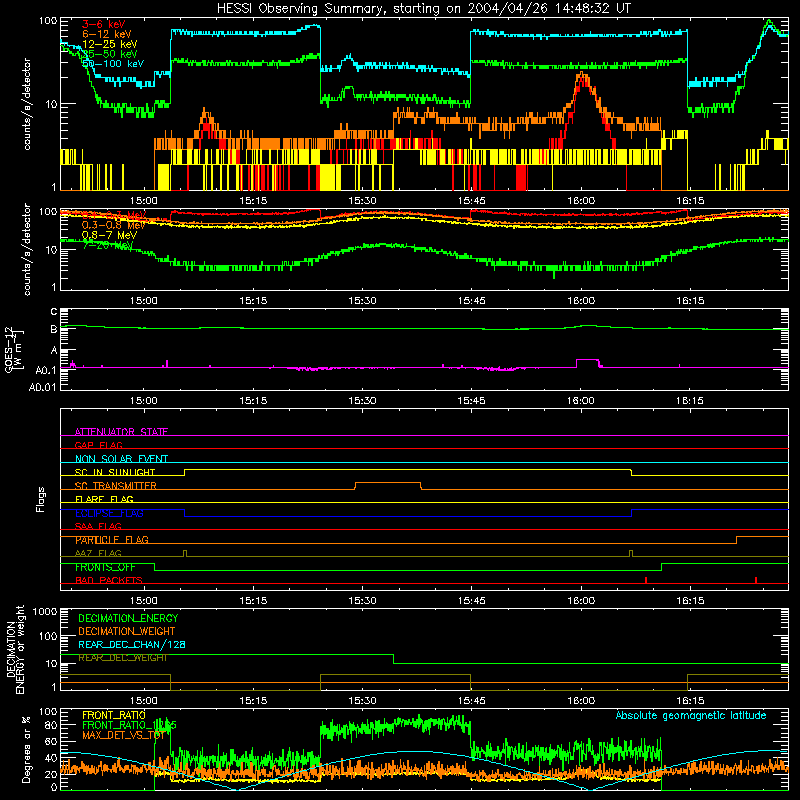Click the '0.3-0.8 MeV' legend label
Image resolution: width=800 pixels, height=800 pixels.
click(x=113, y=225)
